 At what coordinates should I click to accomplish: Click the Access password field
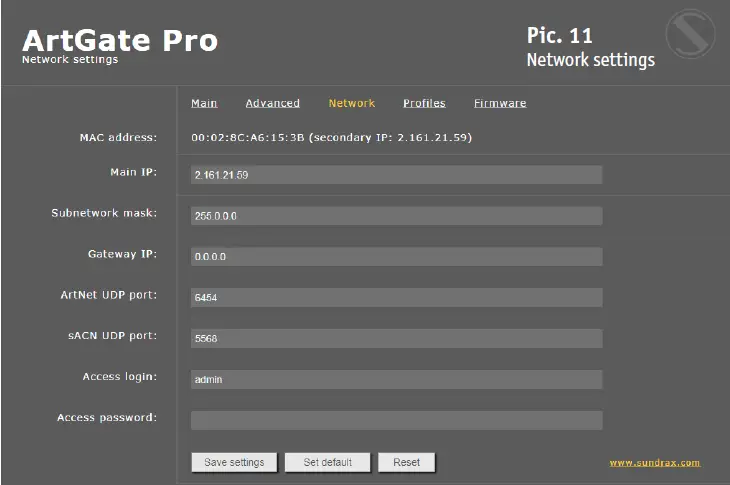397,420
